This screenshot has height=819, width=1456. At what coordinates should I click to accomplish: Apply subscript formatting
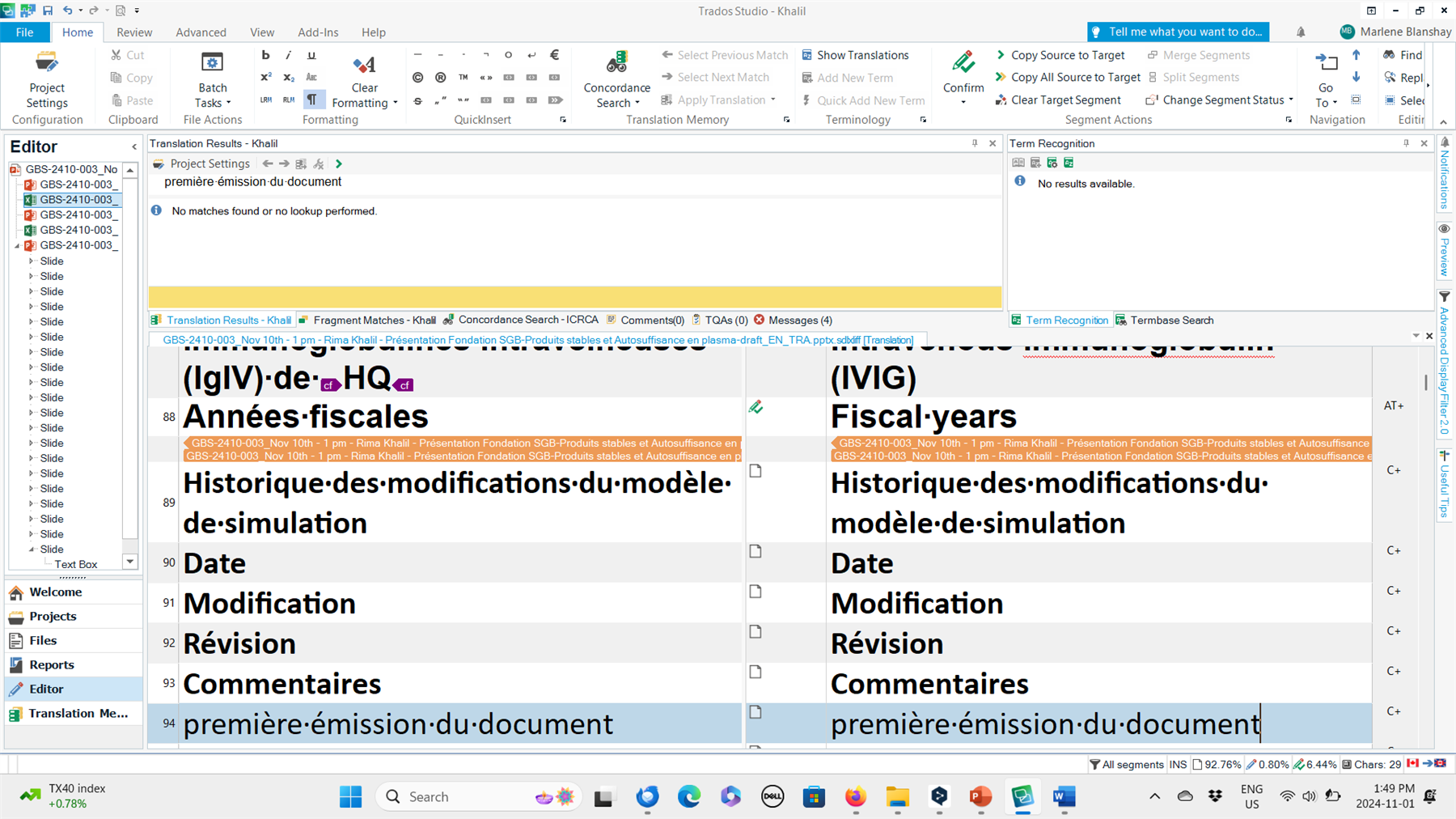(x=288, y=78)
